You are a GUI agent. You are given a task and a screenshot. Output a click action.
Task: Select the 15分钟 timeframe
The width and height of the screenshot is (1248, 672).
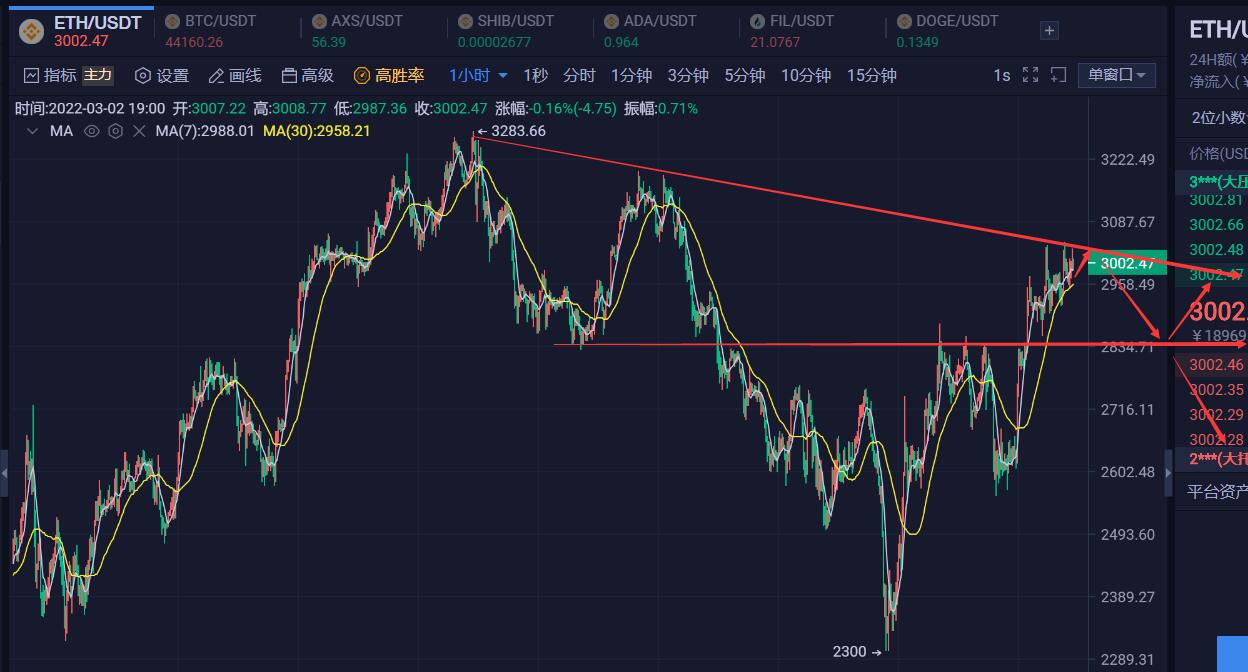871,75
